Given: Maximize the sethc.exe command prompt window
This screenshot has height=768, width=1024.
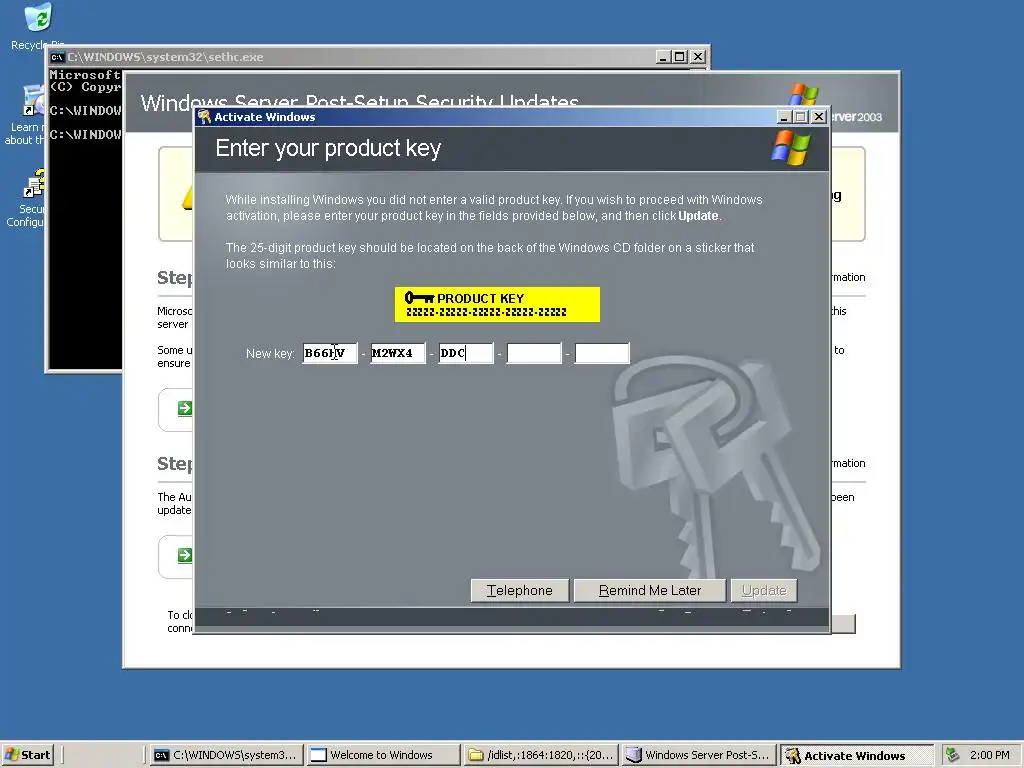Looking at the screenshot, I should pyautogui.click(x=680, y=57).
